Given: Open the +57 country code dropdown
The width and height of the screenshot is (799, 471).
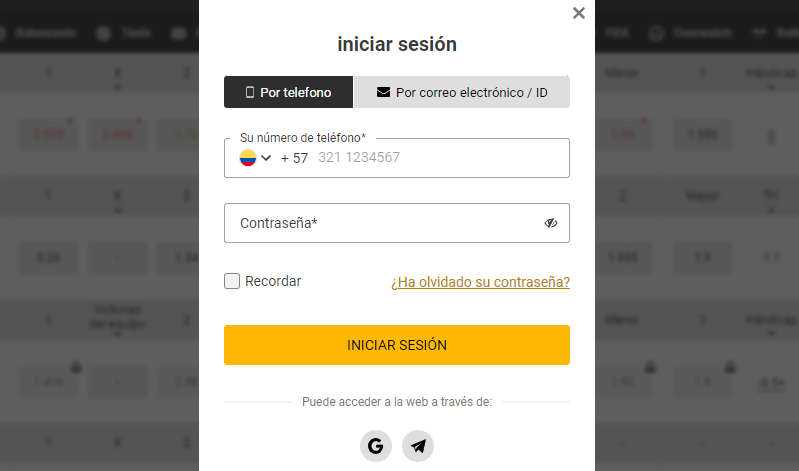Looking at the screenshot, I should point(257,158).
